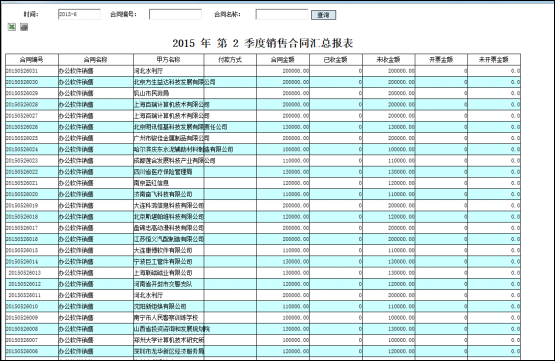Screen dimensions: 556x362
Task: Click the 合同金额 column header
Action: 283,60
